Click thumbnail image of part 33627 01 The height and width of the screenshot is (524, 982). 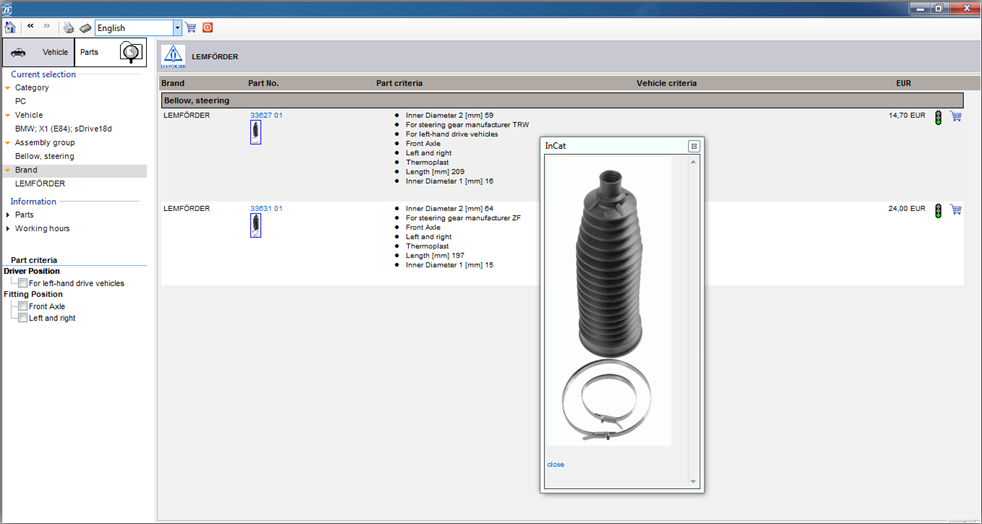coord(256,133)
